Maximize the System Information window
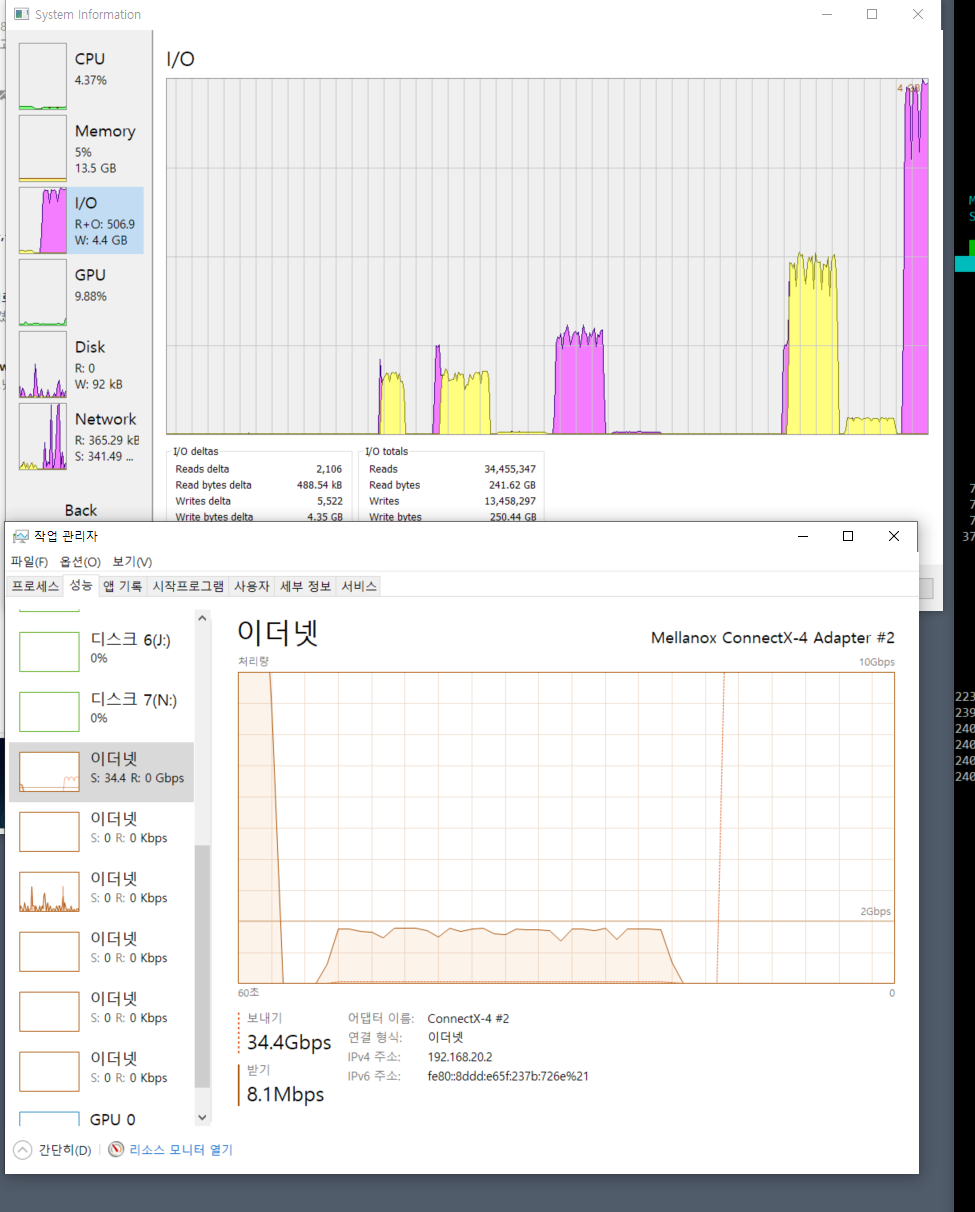The width and height of the screenshot is (975, 1212). (x=872, y=14)
